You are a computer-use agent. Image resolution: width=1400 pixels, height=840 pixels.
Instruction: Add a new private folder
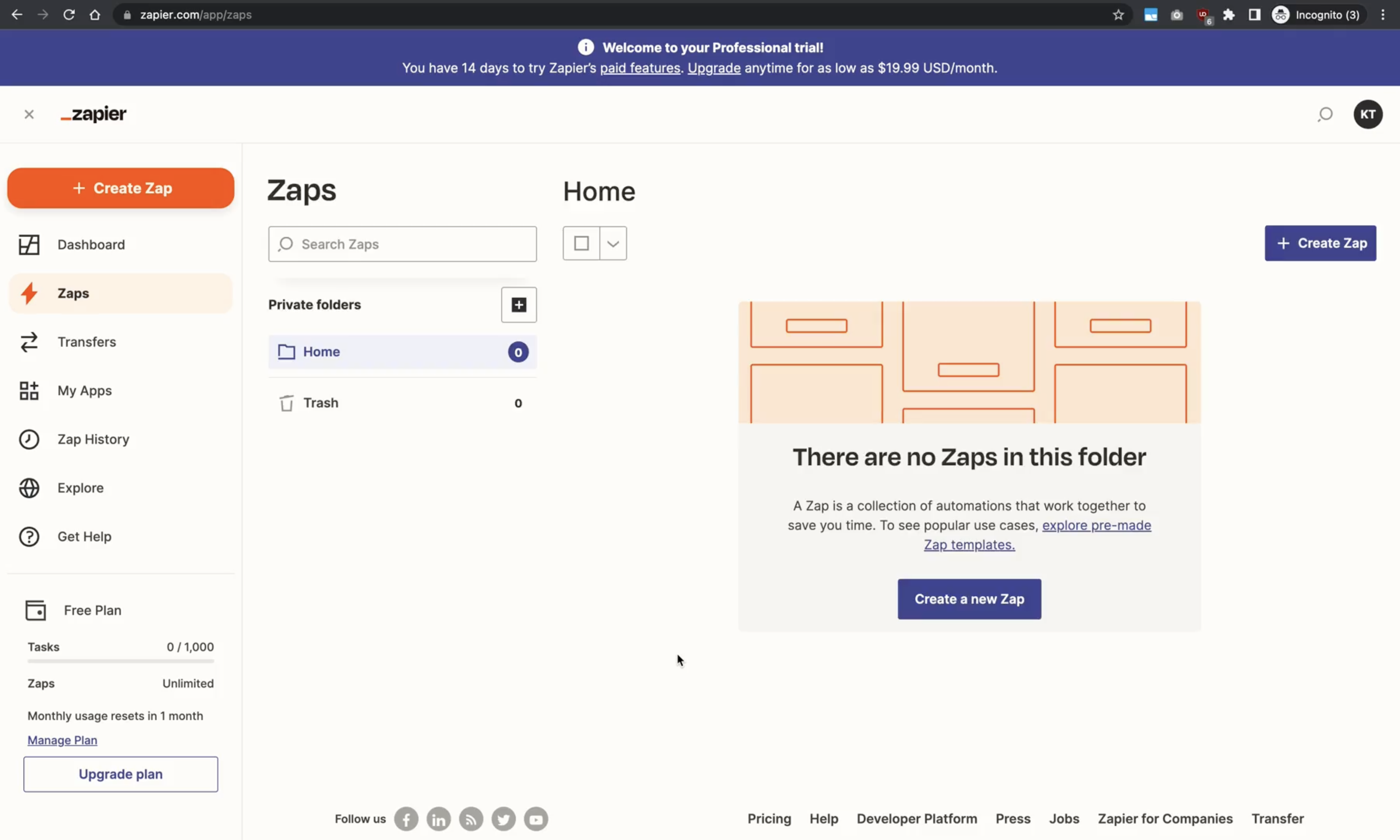519,305
